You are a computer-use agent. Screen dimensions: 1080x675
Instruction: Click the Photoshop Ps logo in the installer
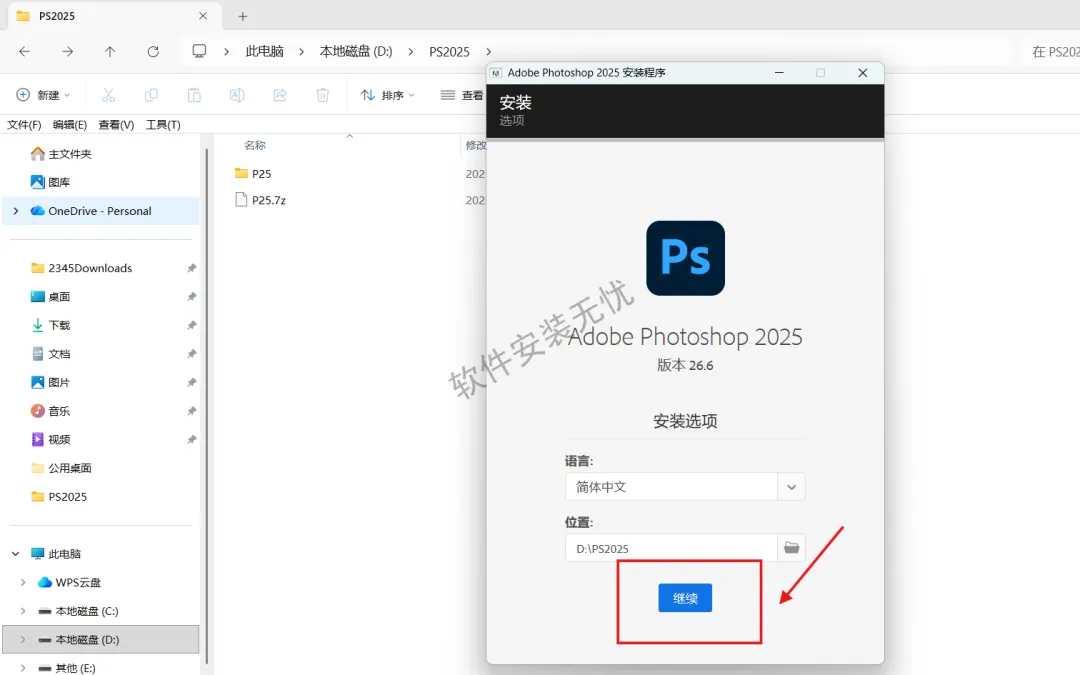point(685,258)
